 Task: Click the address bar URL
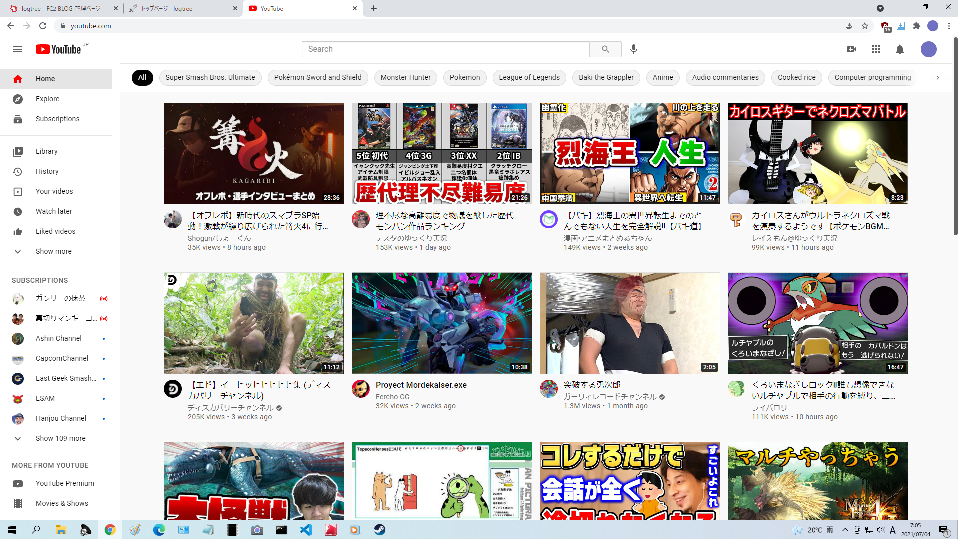click(90, 26)
